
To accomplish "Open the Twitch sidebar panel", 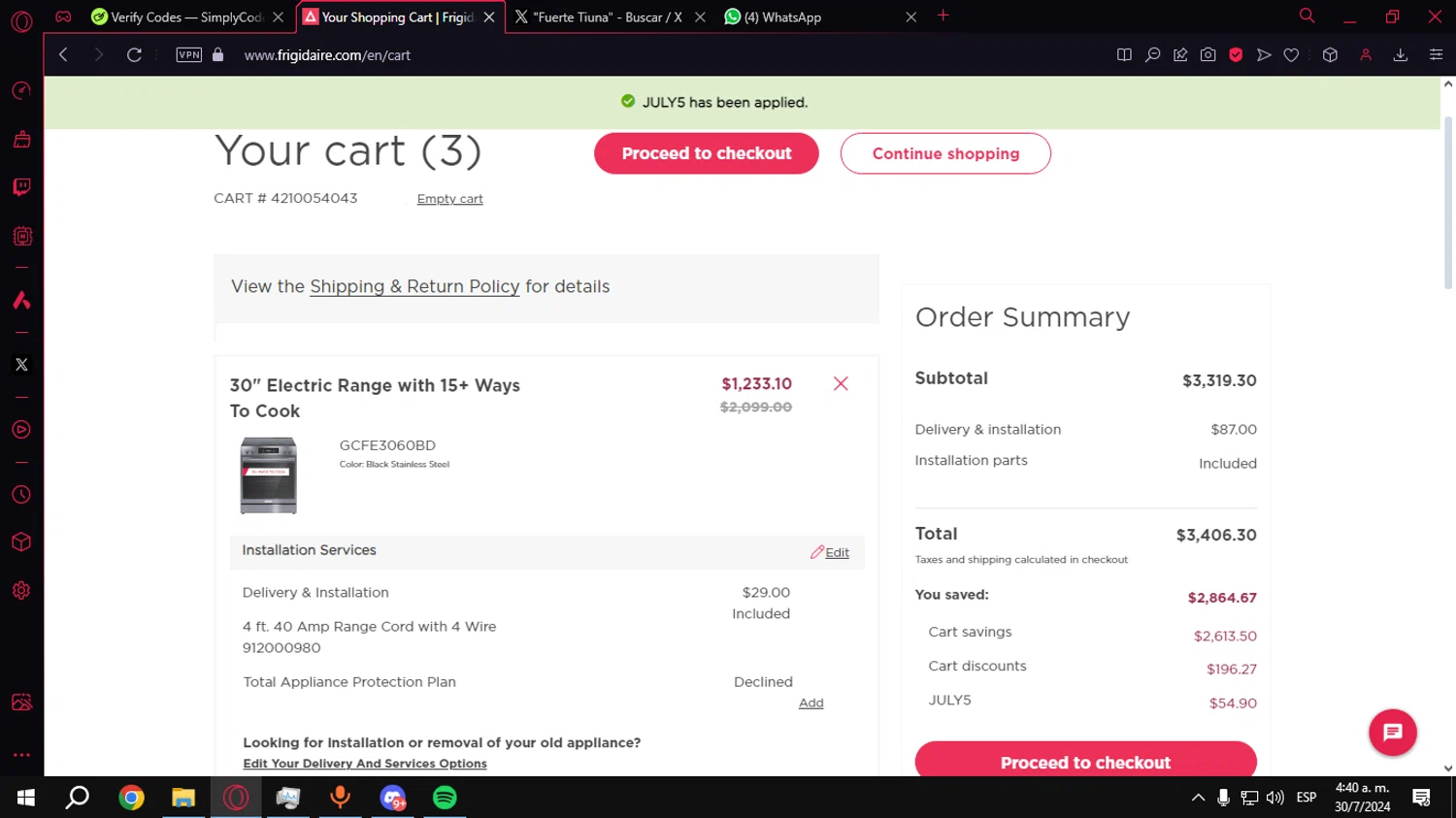I will [21, 187].
